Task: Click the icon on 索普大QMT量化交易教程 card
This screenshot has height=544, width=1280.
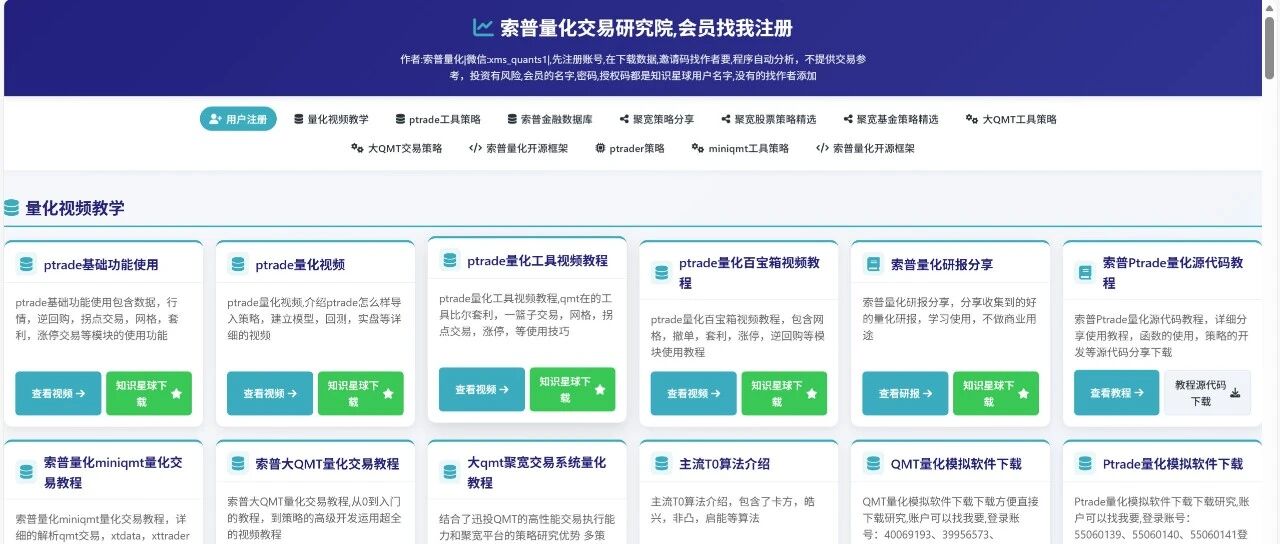Action: (x=238, y=464)
